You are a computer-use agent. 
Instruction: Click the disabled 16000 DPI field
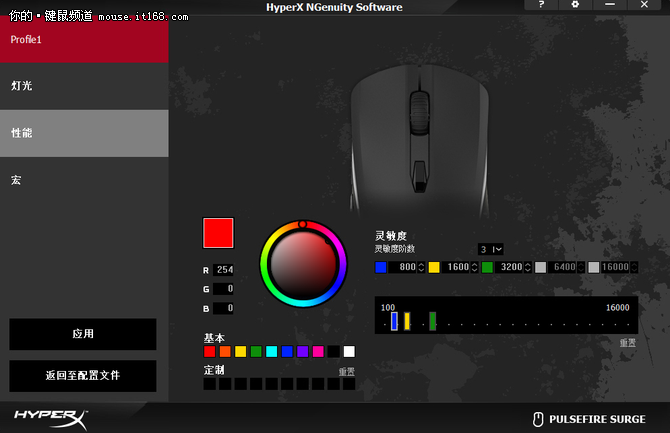point(616,267)
